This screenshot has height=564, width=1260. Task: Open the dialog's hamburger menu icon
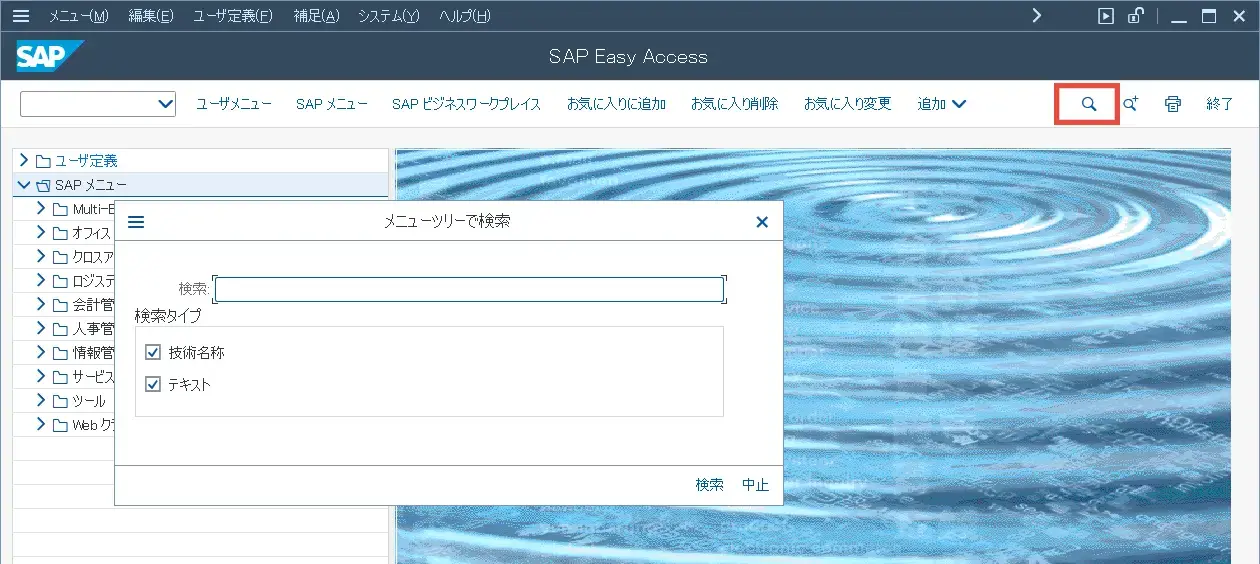click(x=136, y=222)
